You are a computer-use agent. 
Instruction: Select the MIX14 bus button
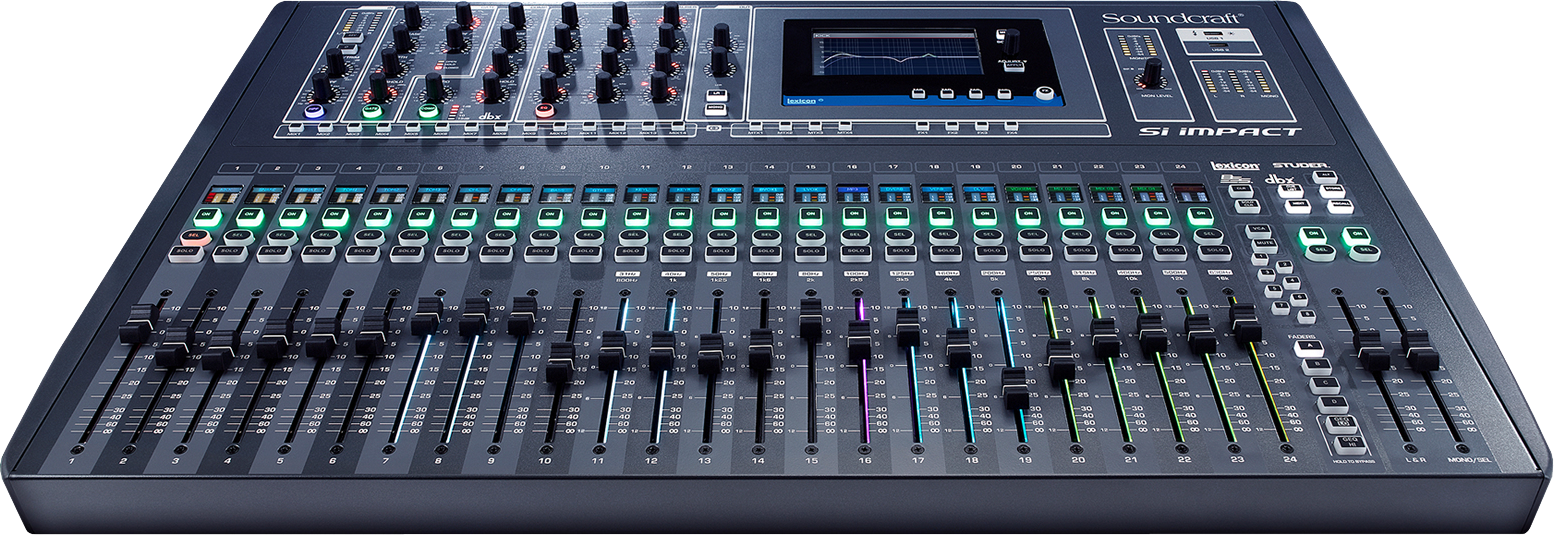[x=676, y=127]
